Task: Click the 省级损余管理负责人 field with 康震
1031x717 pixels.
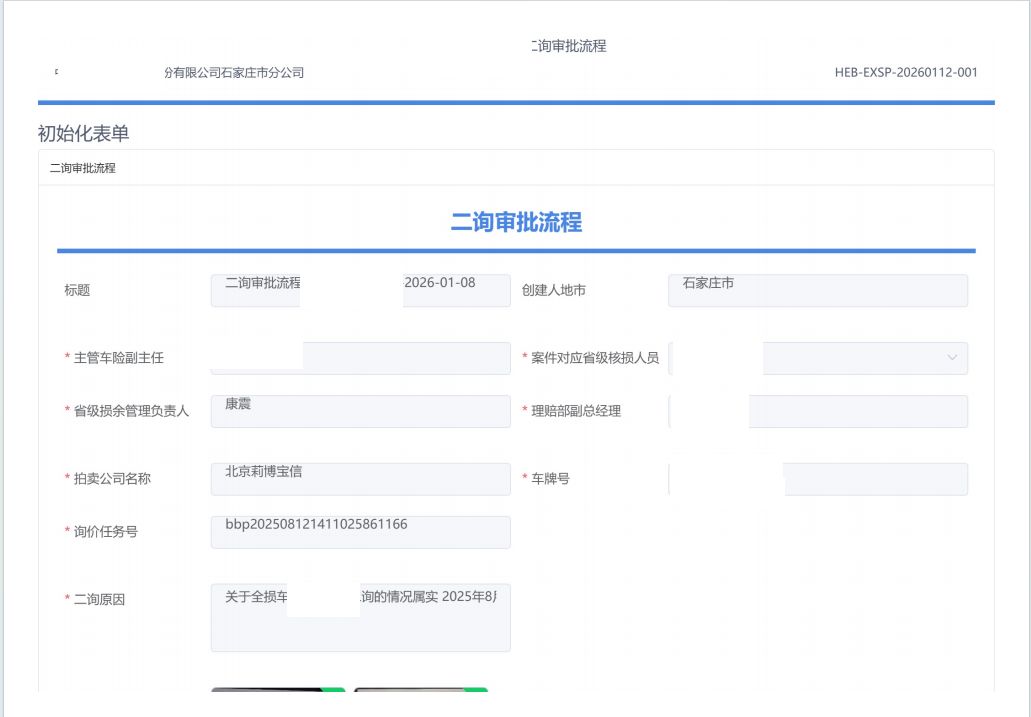Action: click(360, 411)
